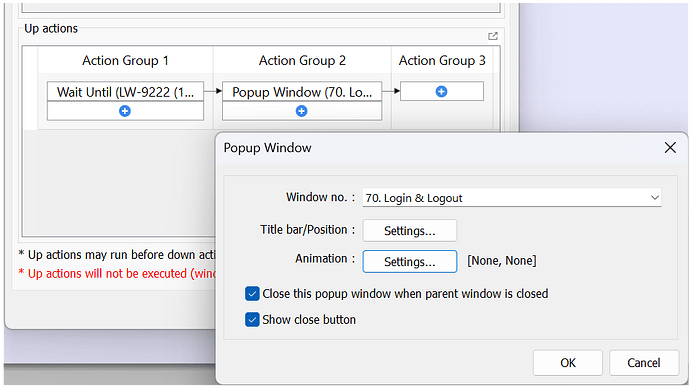Add action under Wait Until in Group 1

(125, 111)
